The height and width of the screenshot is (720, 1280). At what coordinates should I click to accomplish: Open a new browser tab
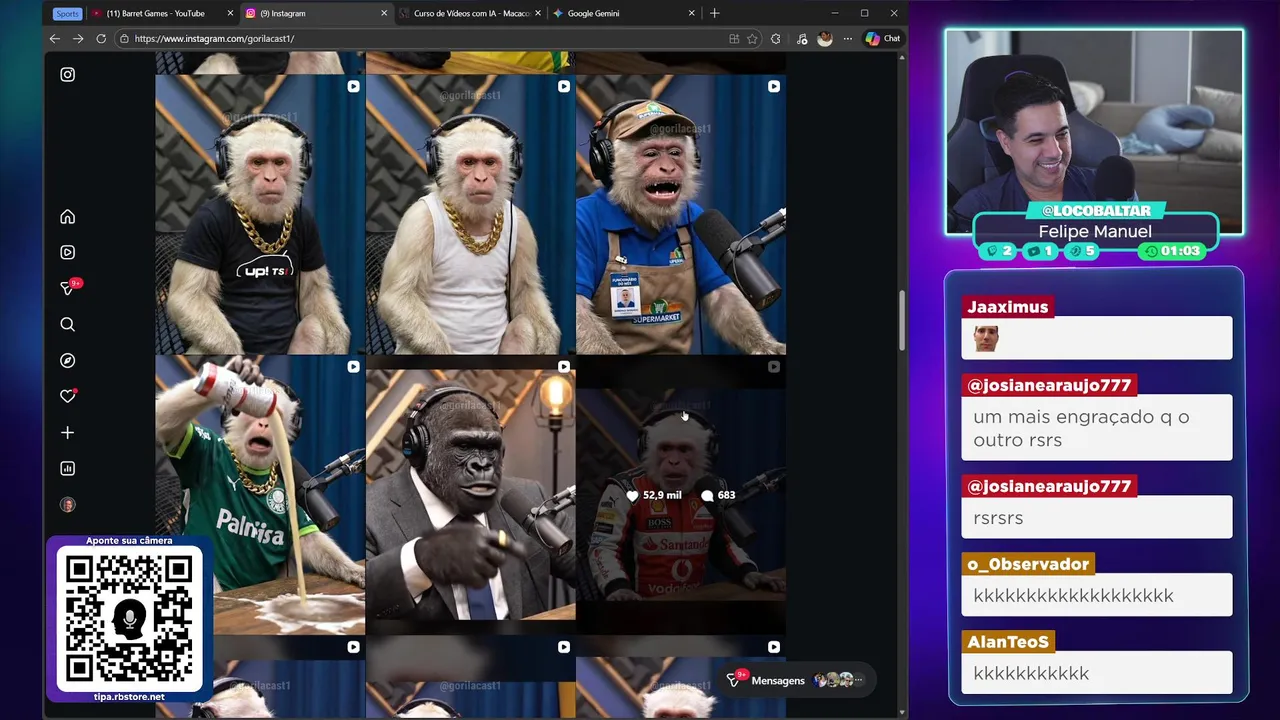[x=714, y=13]
